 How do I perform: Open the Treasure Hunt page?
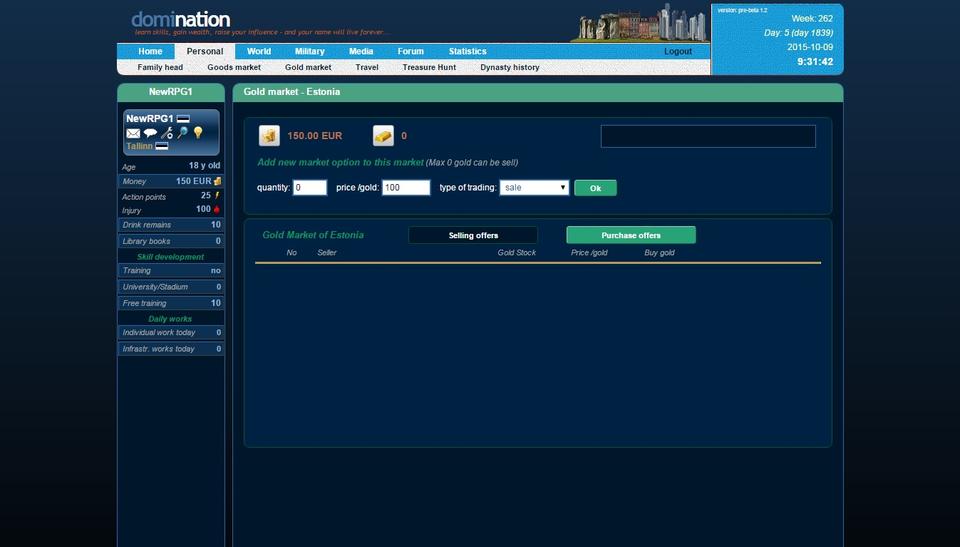[428, 68]
